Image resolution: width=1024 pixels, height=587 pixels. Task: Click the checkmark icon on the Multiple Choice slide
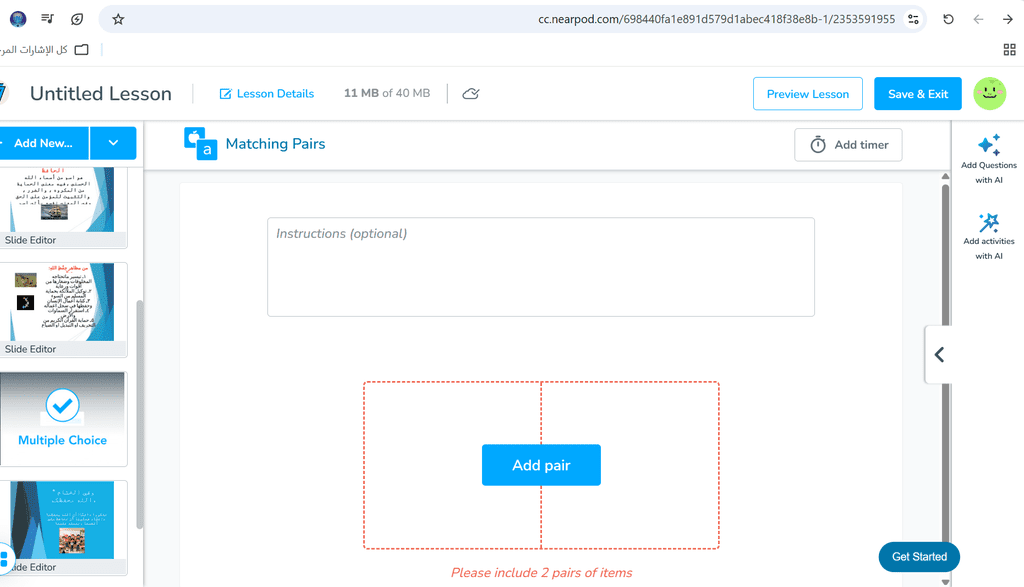pos(63,405)
